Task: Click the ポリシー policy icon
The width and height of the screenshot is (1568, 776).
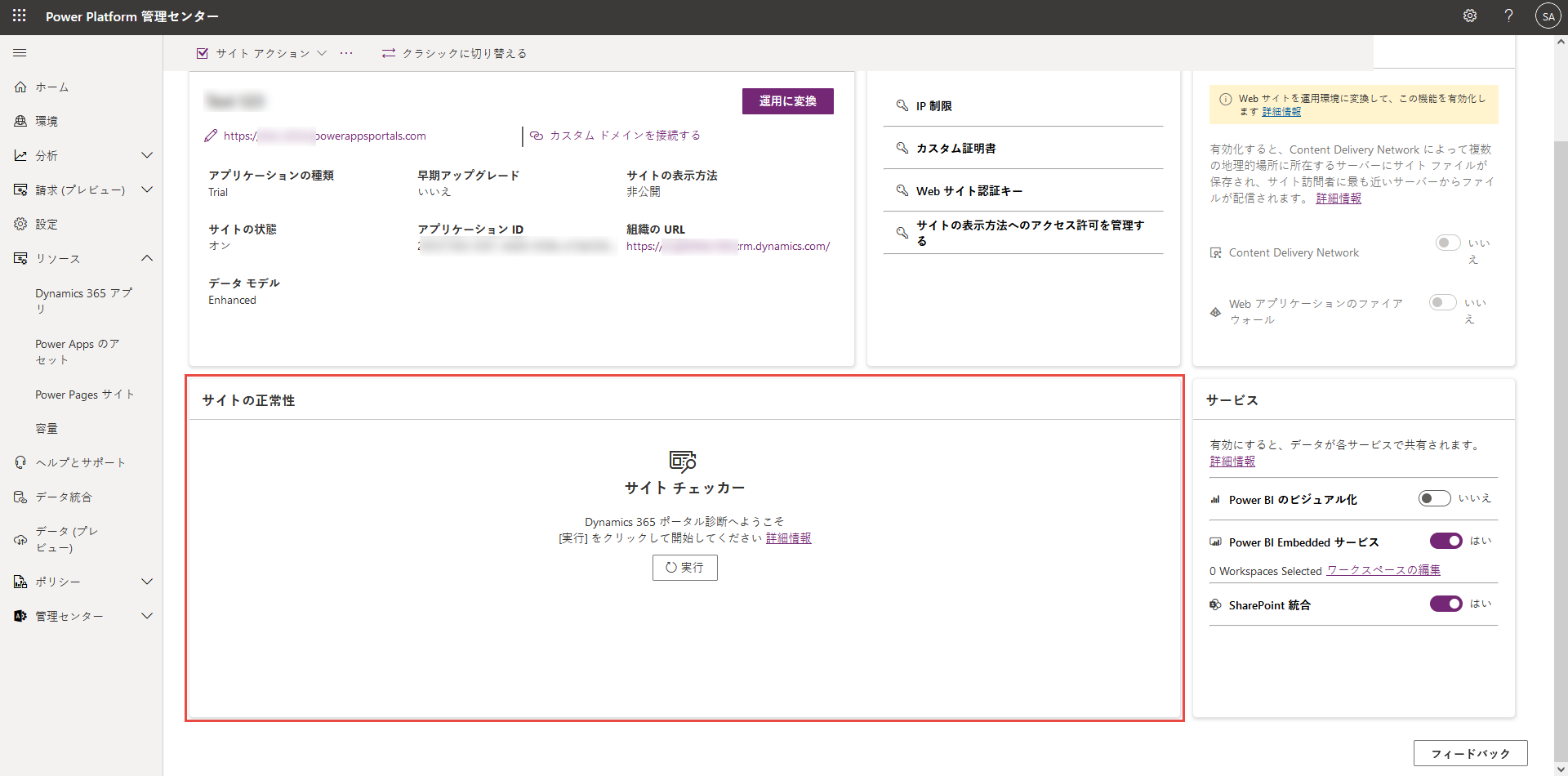Action: click(20, 582)
